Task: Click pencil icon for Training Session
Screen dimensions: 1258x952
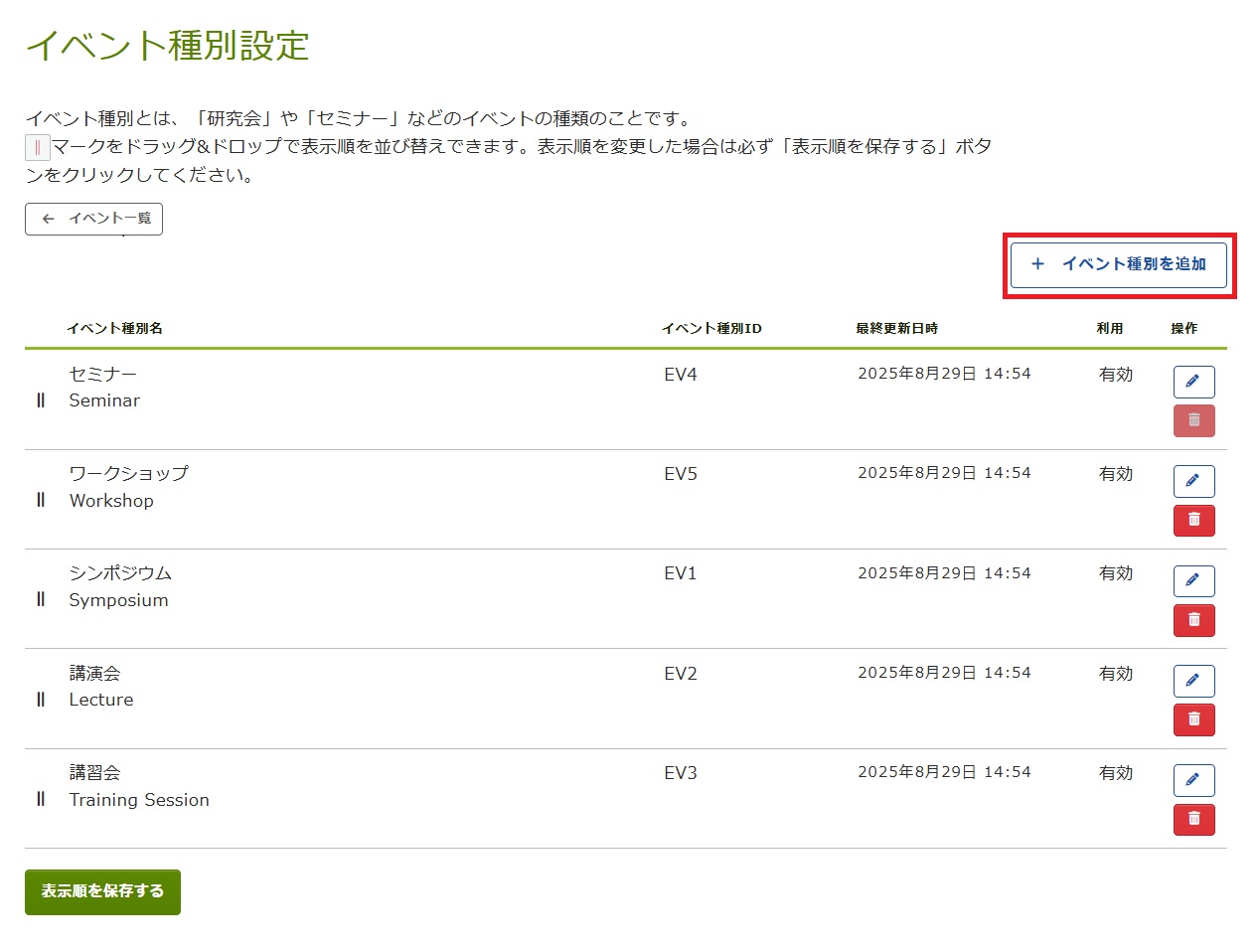Action: coord(1193,780)
